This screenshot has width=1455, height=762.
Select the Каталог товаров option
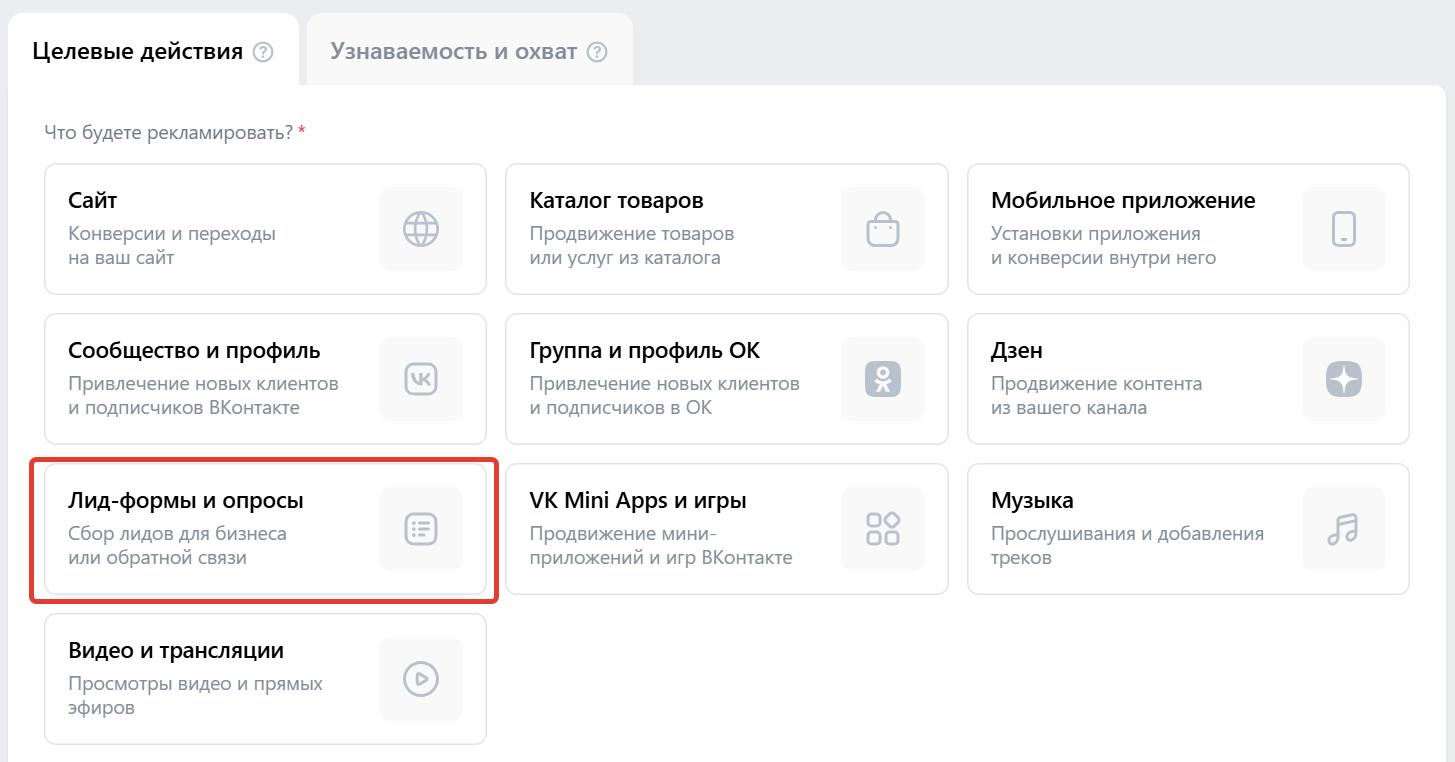pos(727,229)
